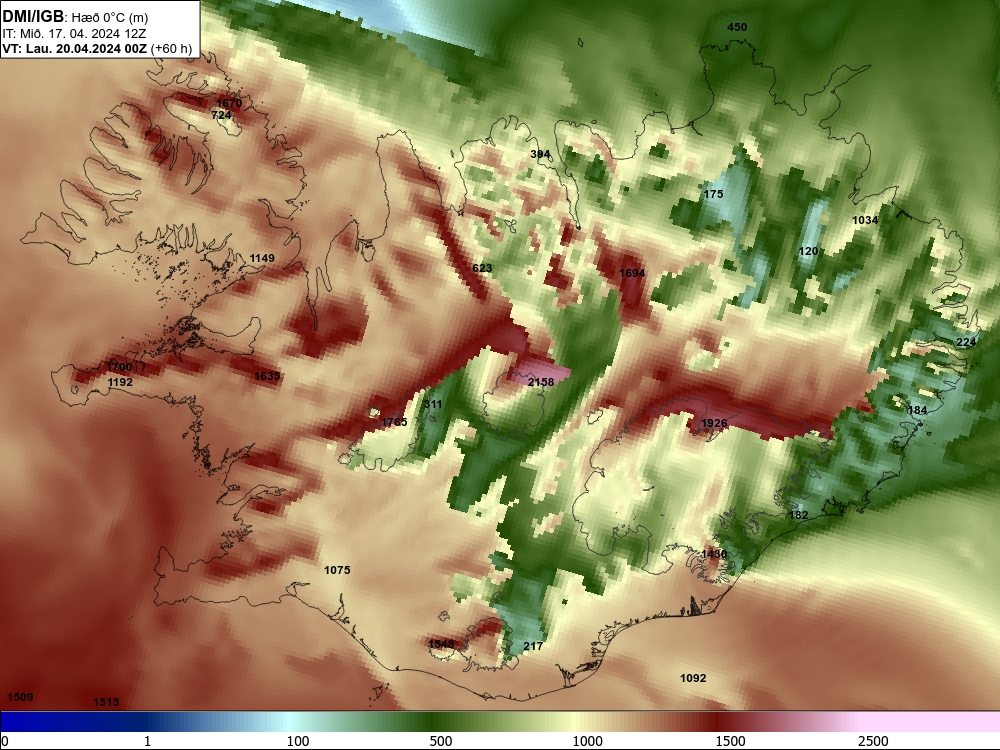Select the 175 value in the blue area
Viewport: 1000px width, 750px height.
pos(713,194)
